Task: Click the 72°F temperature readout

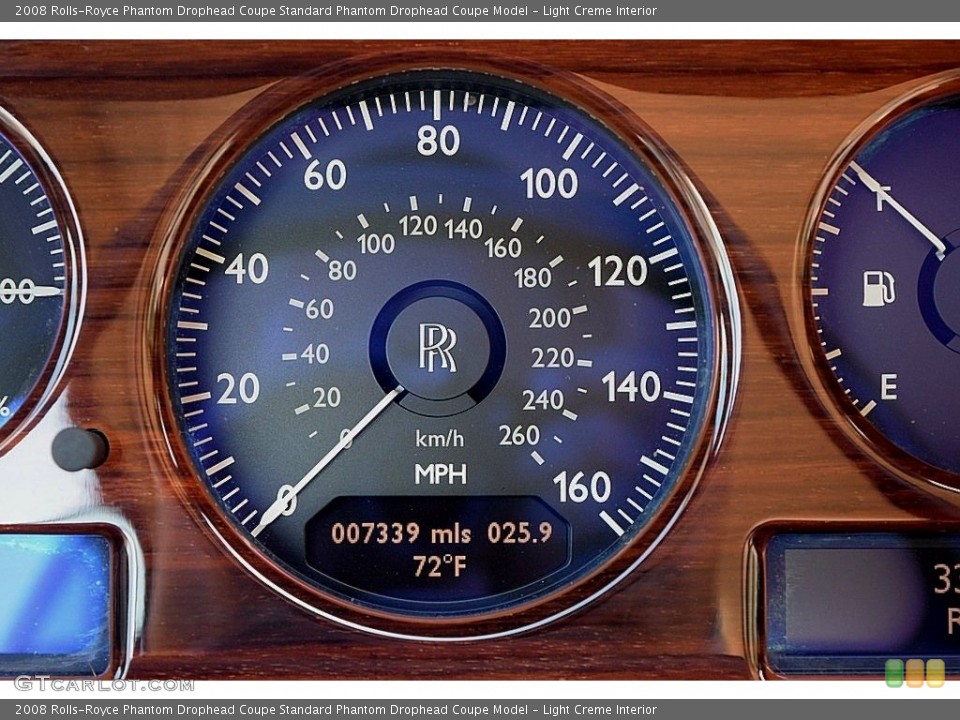Action: click(439, 566)
